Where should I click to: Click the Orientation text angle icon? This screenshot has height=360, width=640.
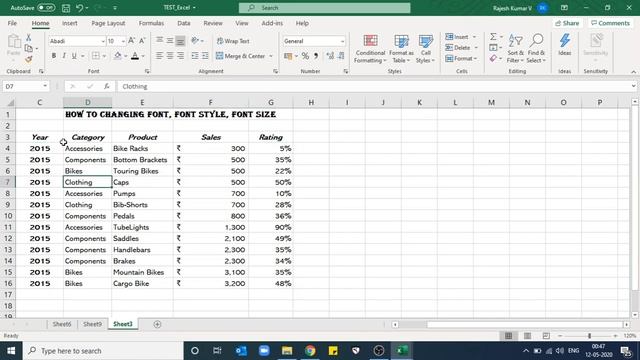pos(195,41)
